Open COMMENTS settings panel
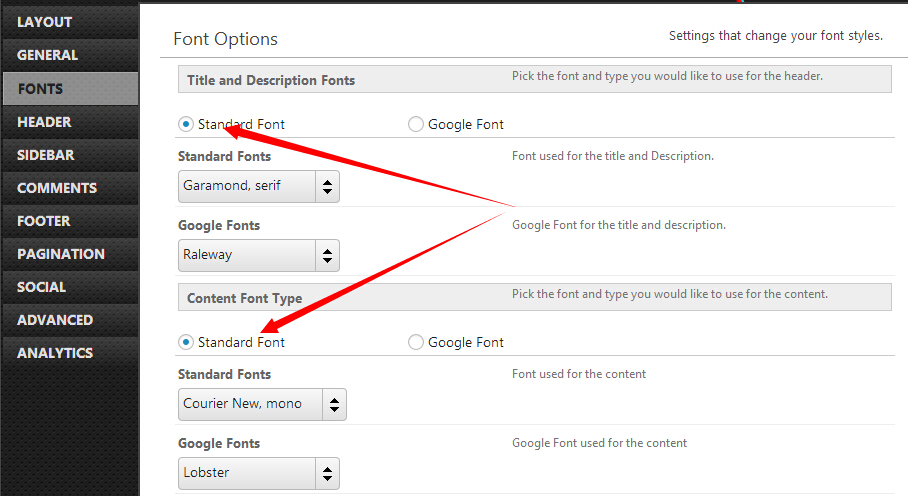This screenshot has height=496, width=908. 57,188
